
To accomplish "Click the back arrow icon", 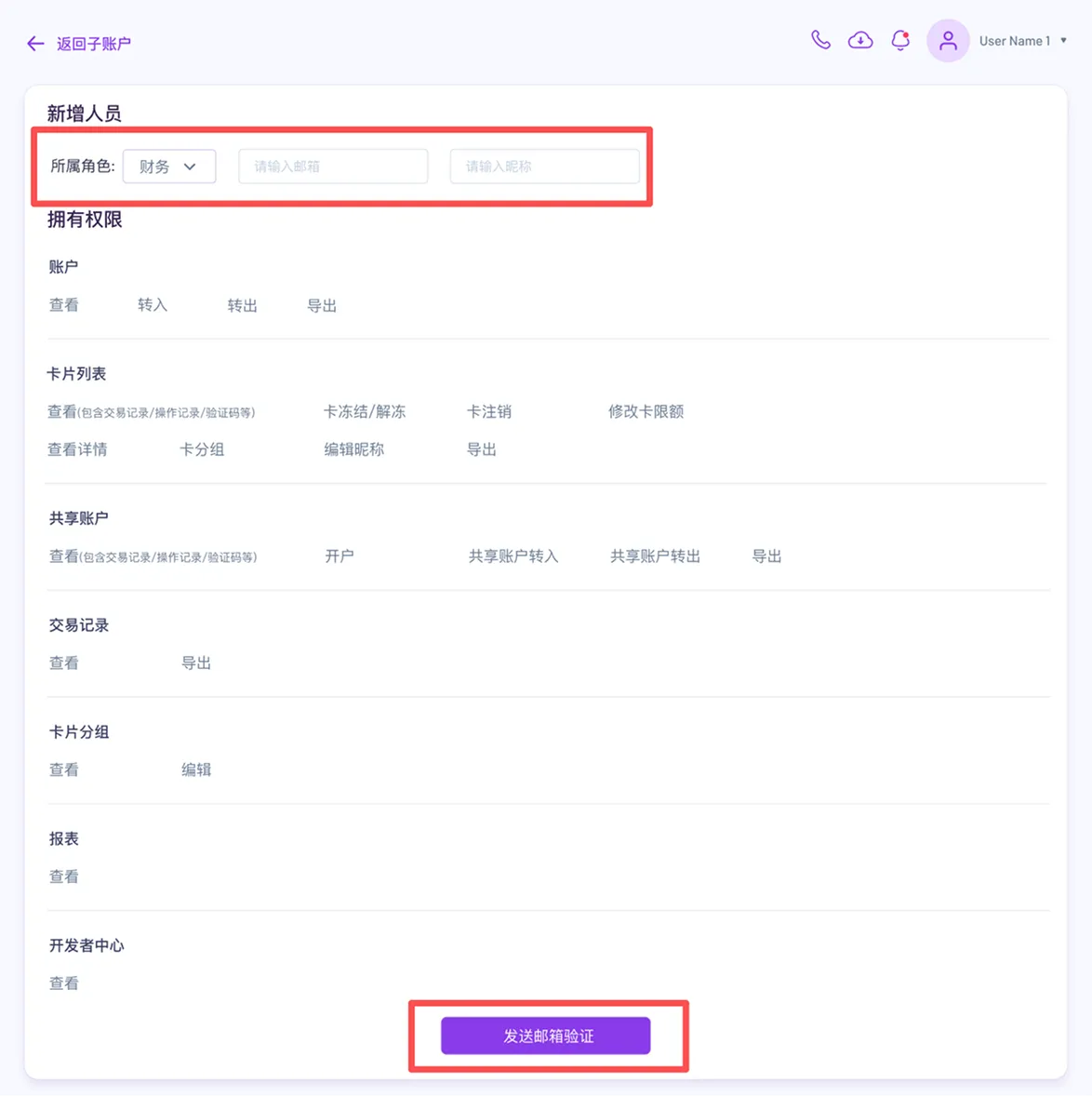I will pos(35,44).
